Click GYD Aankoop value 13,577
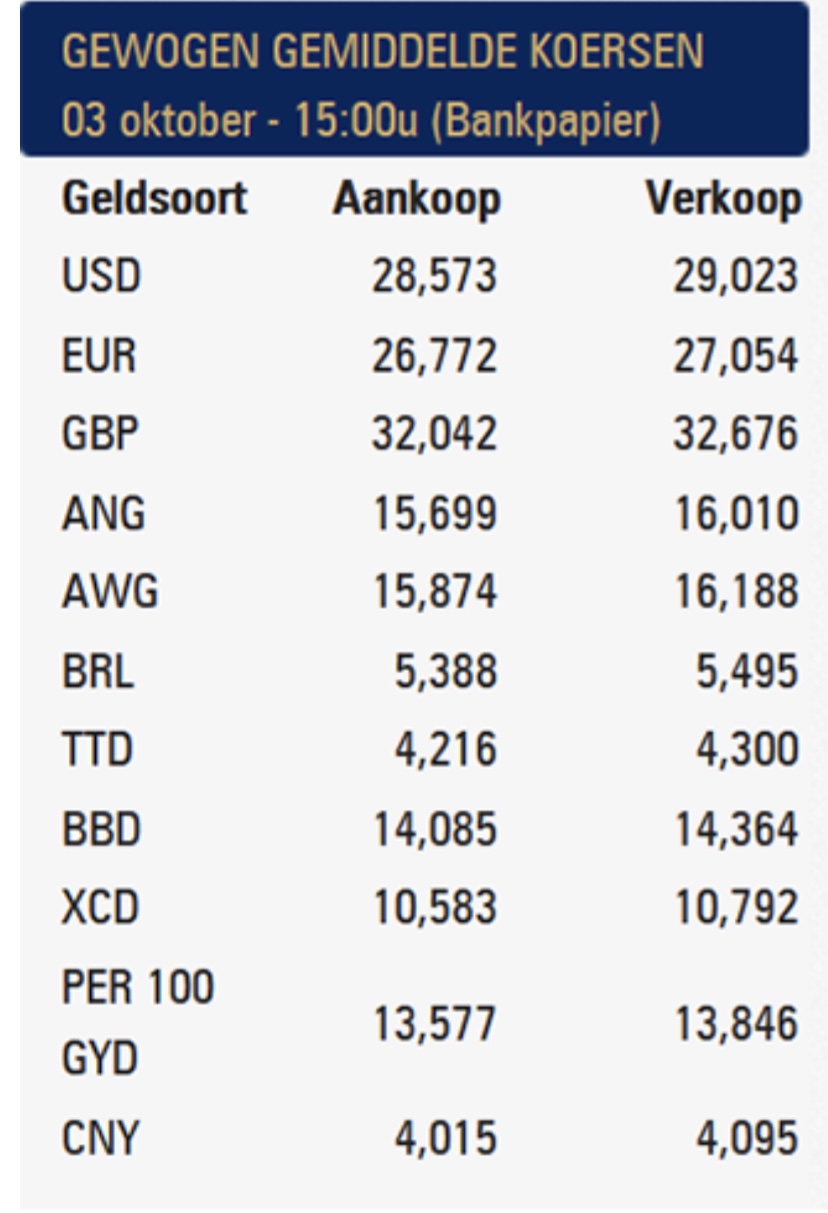This screenshot has height=1213, width=828. point(434,1026)
